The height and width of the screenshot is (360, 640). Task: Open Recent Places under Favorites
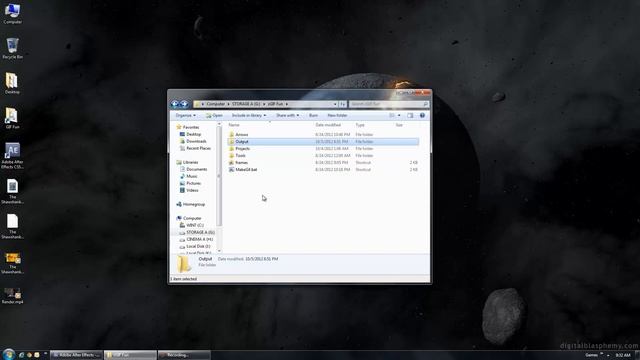(198, 148)
